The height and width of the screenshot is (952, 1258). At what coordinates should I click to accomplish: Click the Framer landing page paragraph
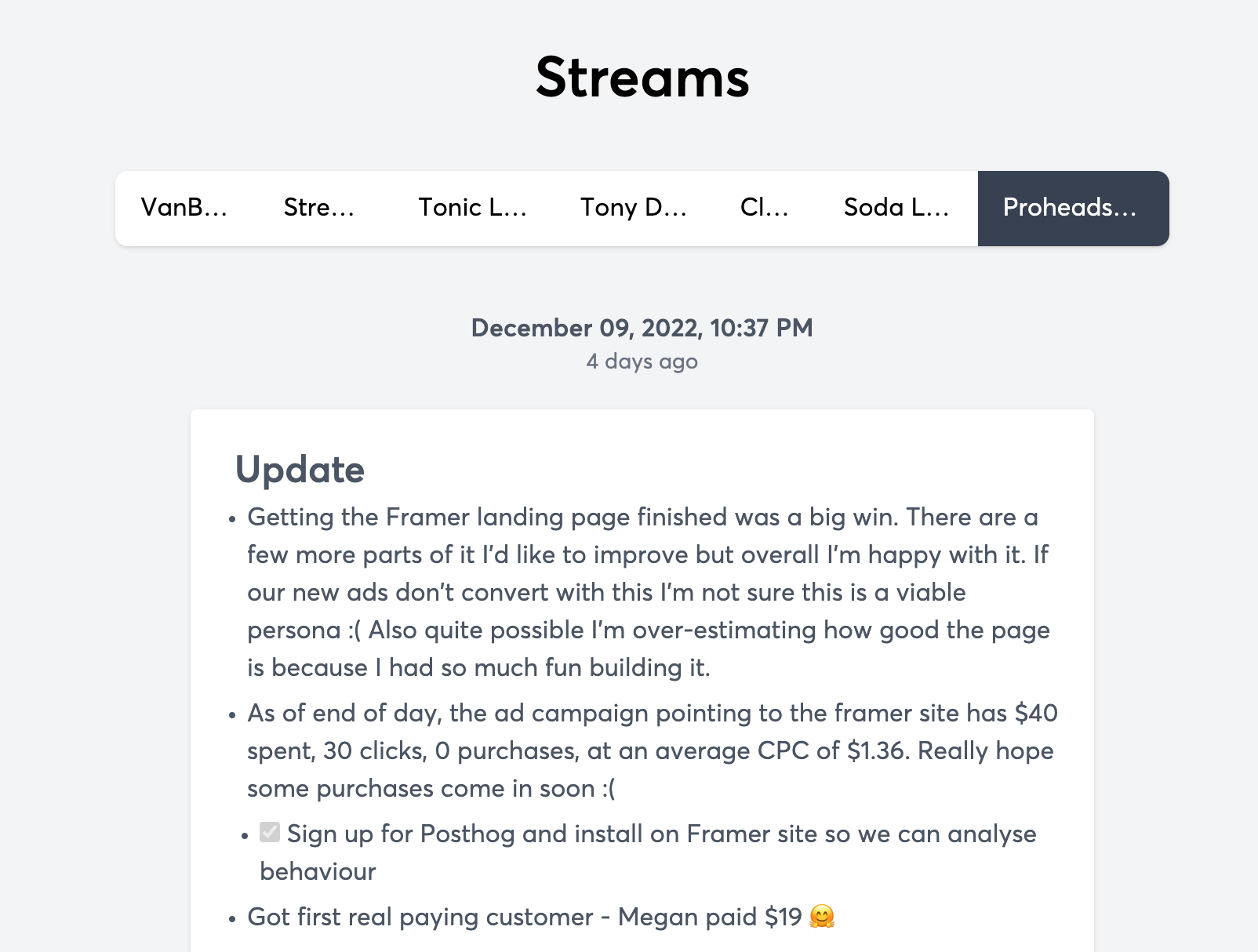point(643,592)
